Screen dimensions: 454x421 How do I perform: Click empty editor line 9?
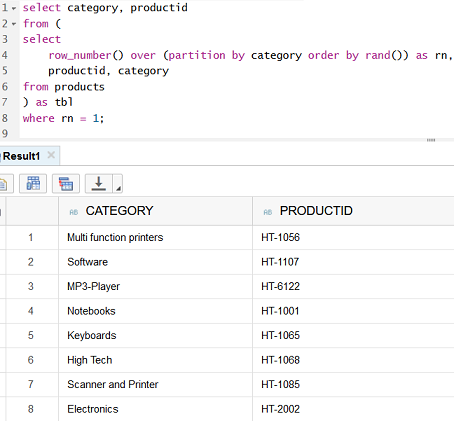tap(237, 134)
